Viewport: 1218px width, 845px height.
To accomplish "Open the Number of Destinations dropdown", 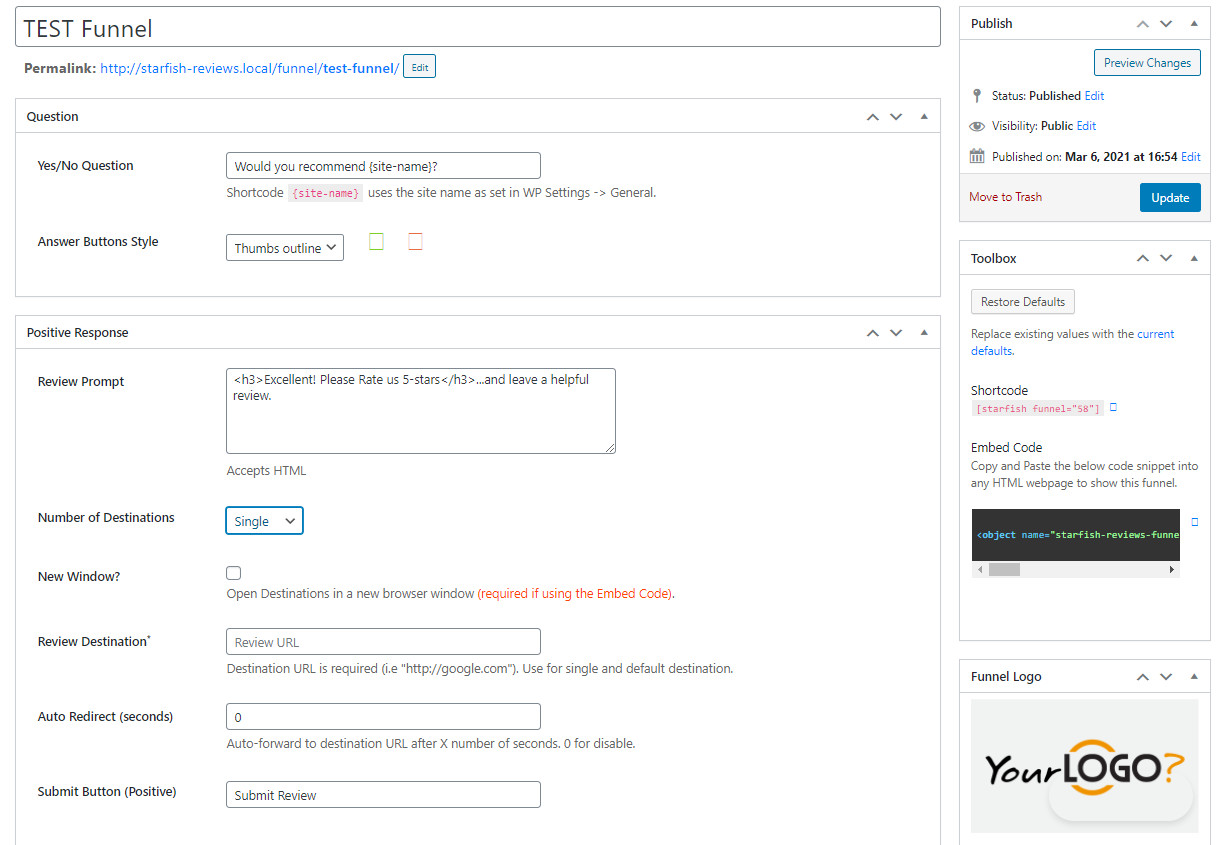I will [264, 520].
